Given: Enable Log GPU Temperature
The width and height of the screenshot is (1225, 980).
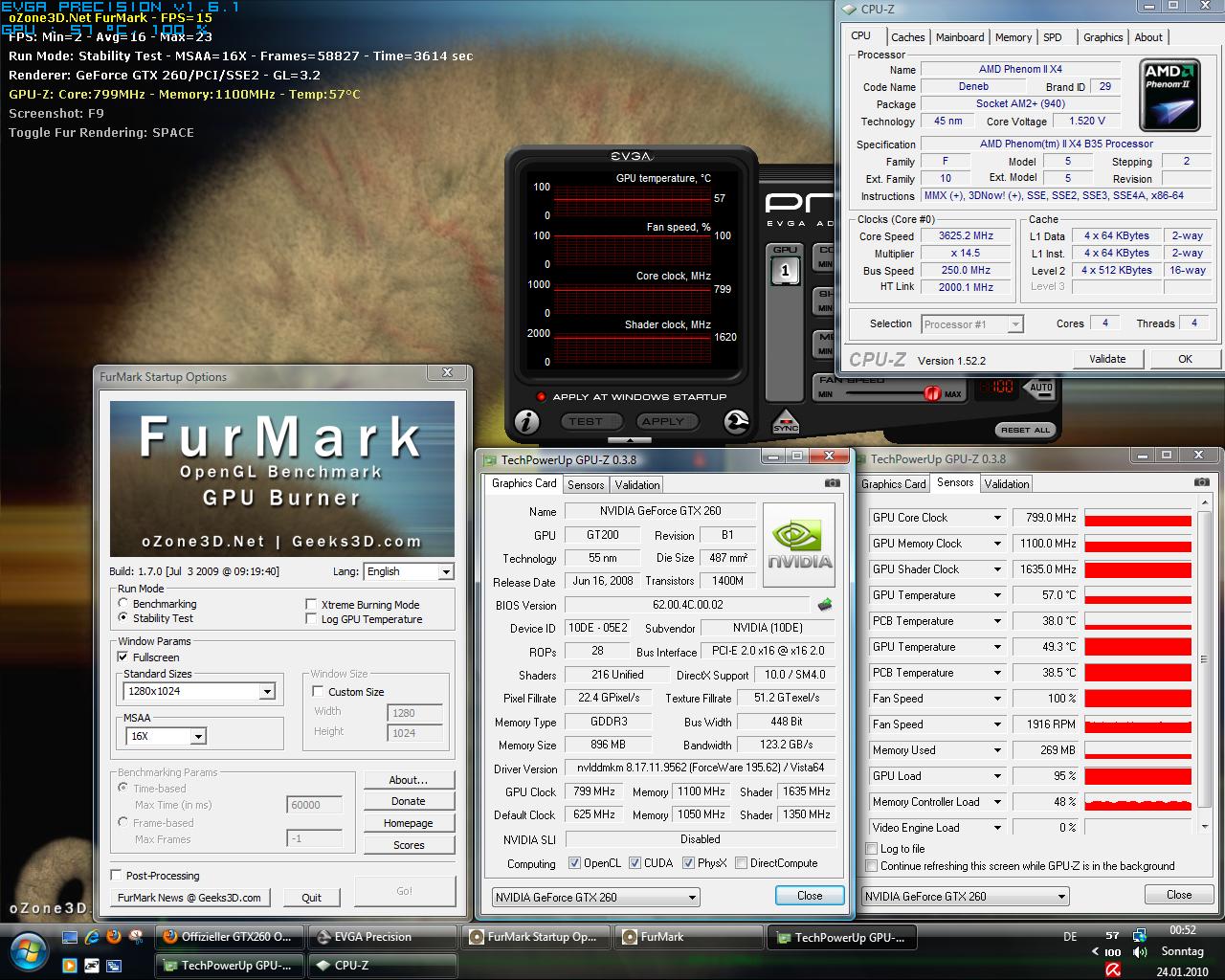Looking at the screenshot, I should [x=311, y=619].
